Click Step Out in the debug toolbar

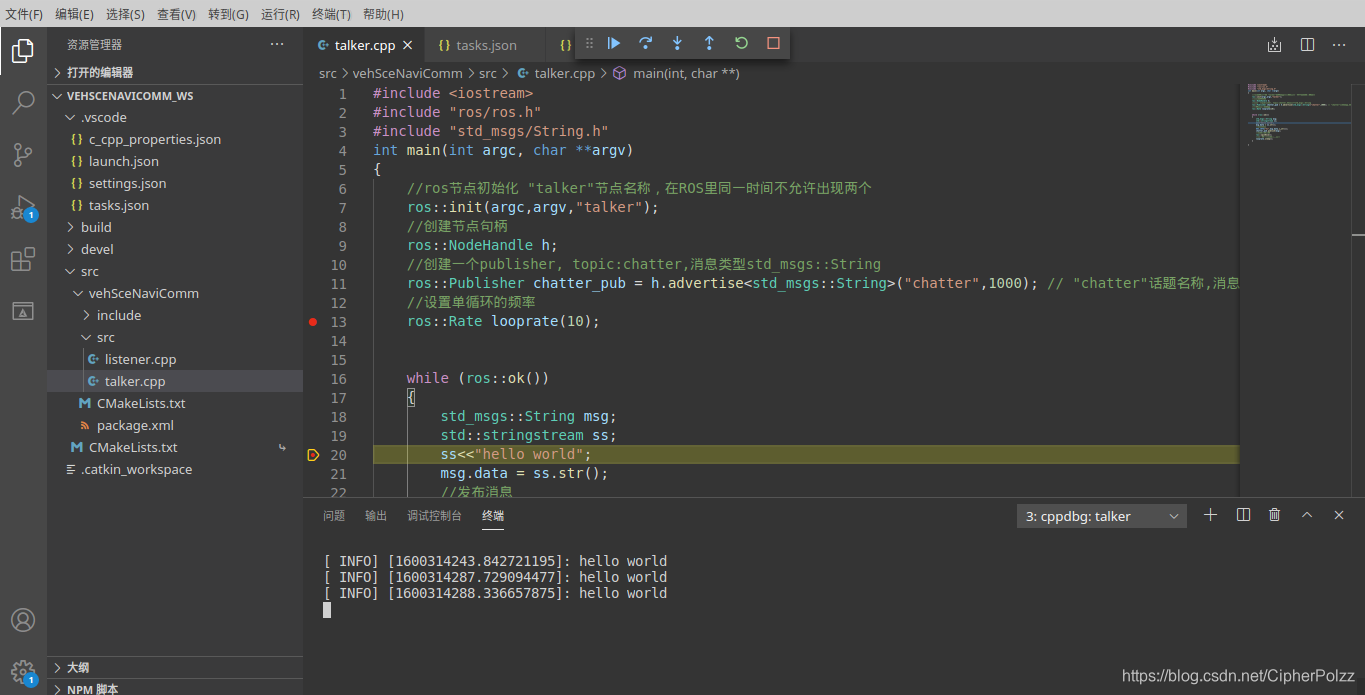pos(709,43)
